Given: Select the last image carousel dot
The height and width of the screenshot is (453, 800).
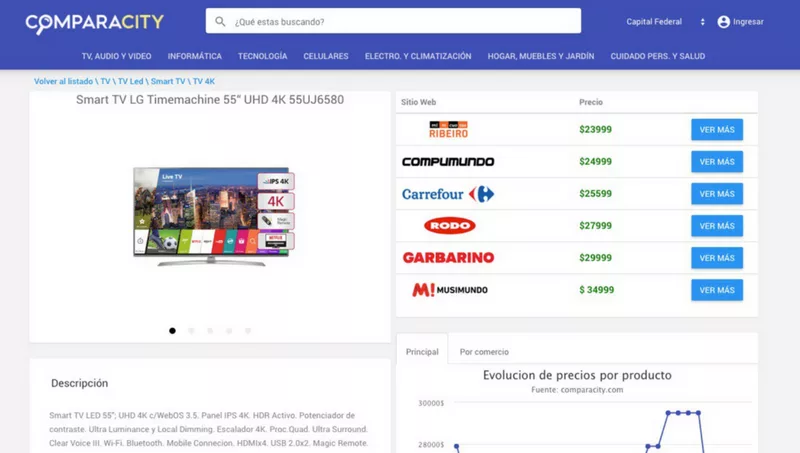Looking at the screenshot, I should click(x=248, y=330).
